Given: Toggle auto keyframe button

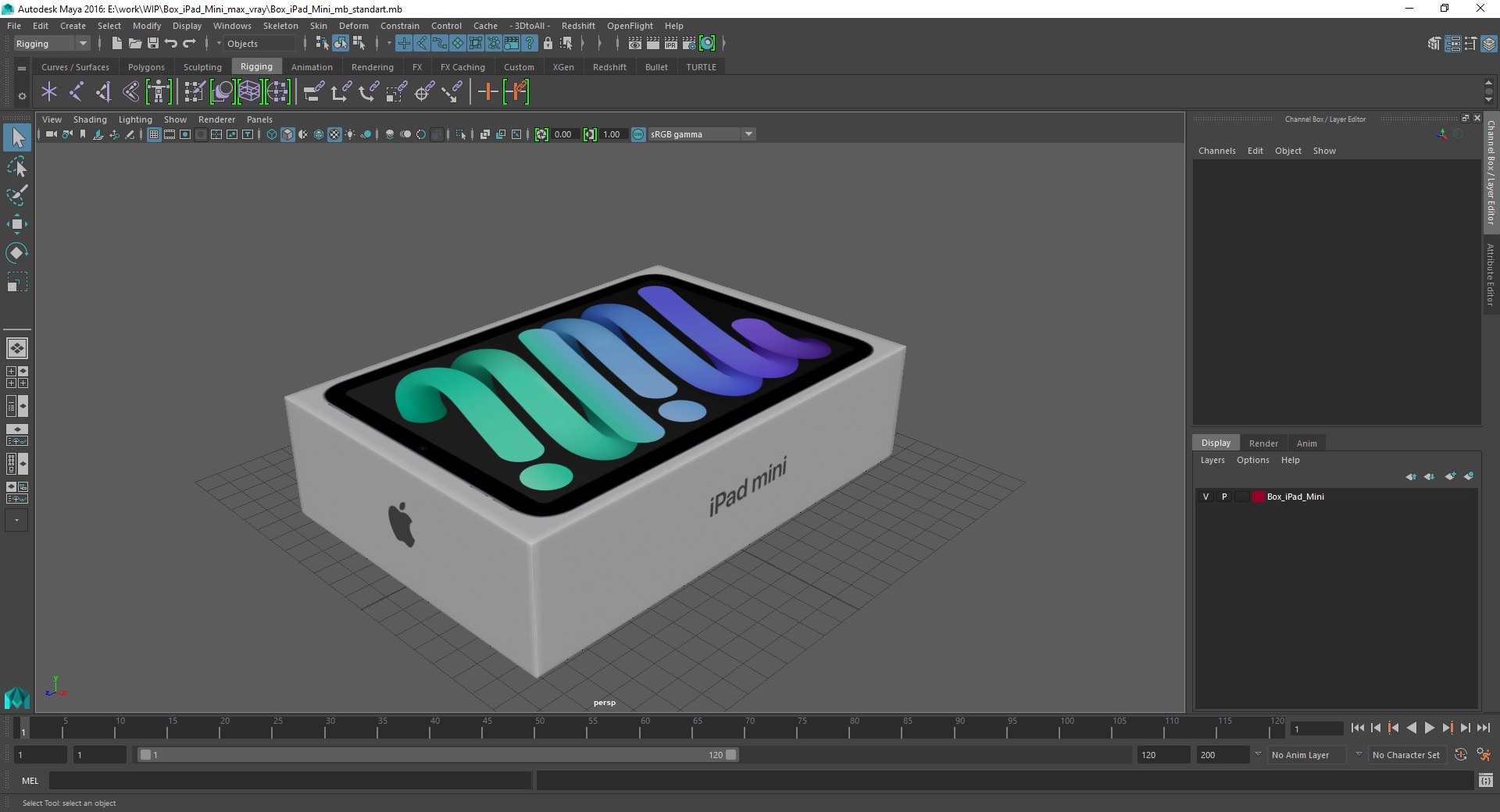Looking at the screenshot, I should [x=1460, y=755].
